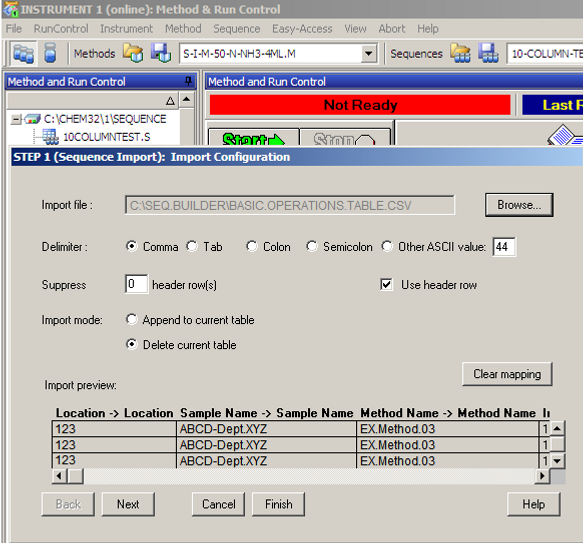Select the Semicolon delimiter option
Screen dimensions: 583x543
tap(312, 246)
